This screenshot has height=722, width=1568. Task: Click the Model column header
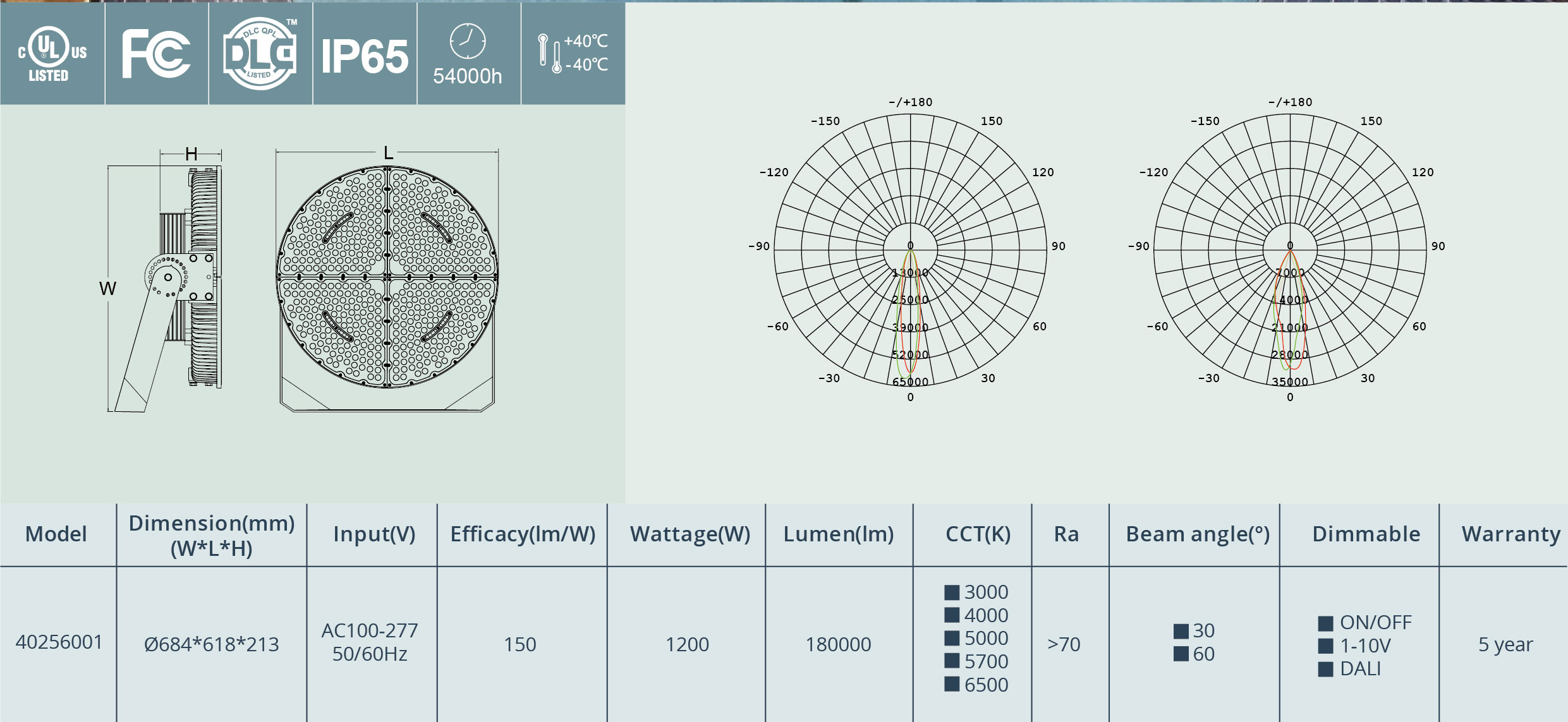(56, 534)
